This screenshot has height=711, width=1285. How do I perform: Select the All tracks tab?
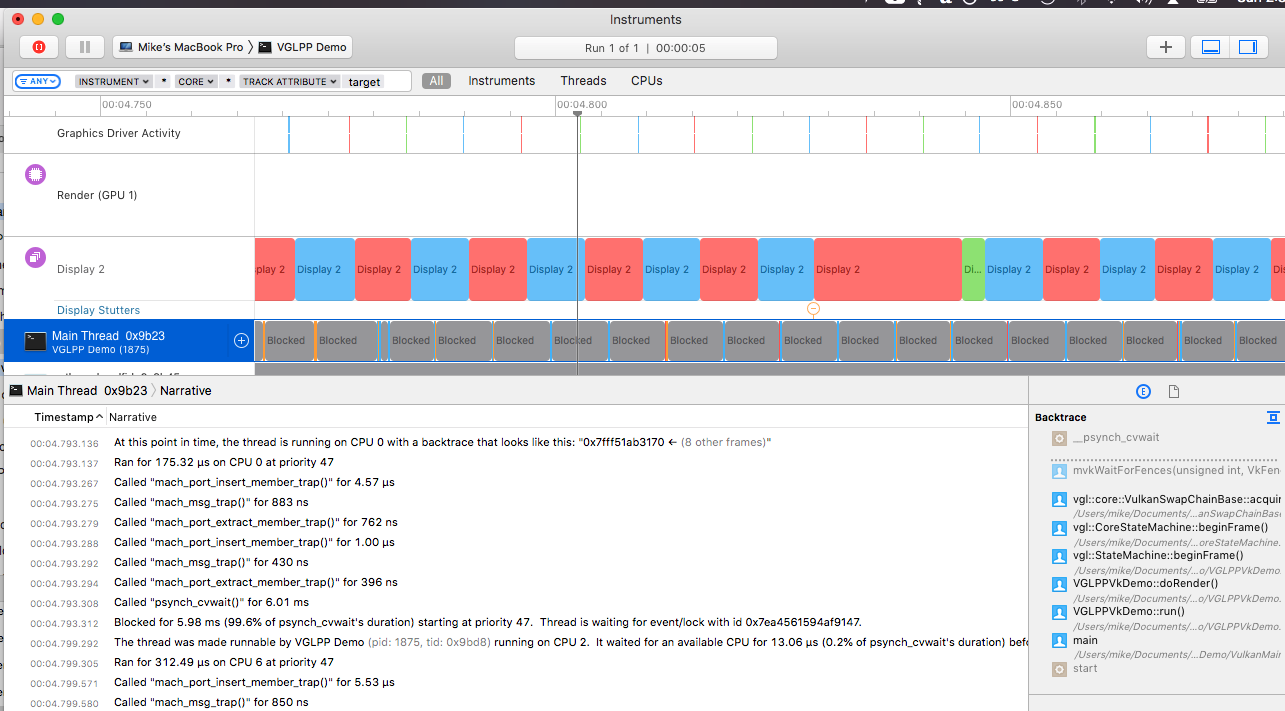[x=436, y=81]
